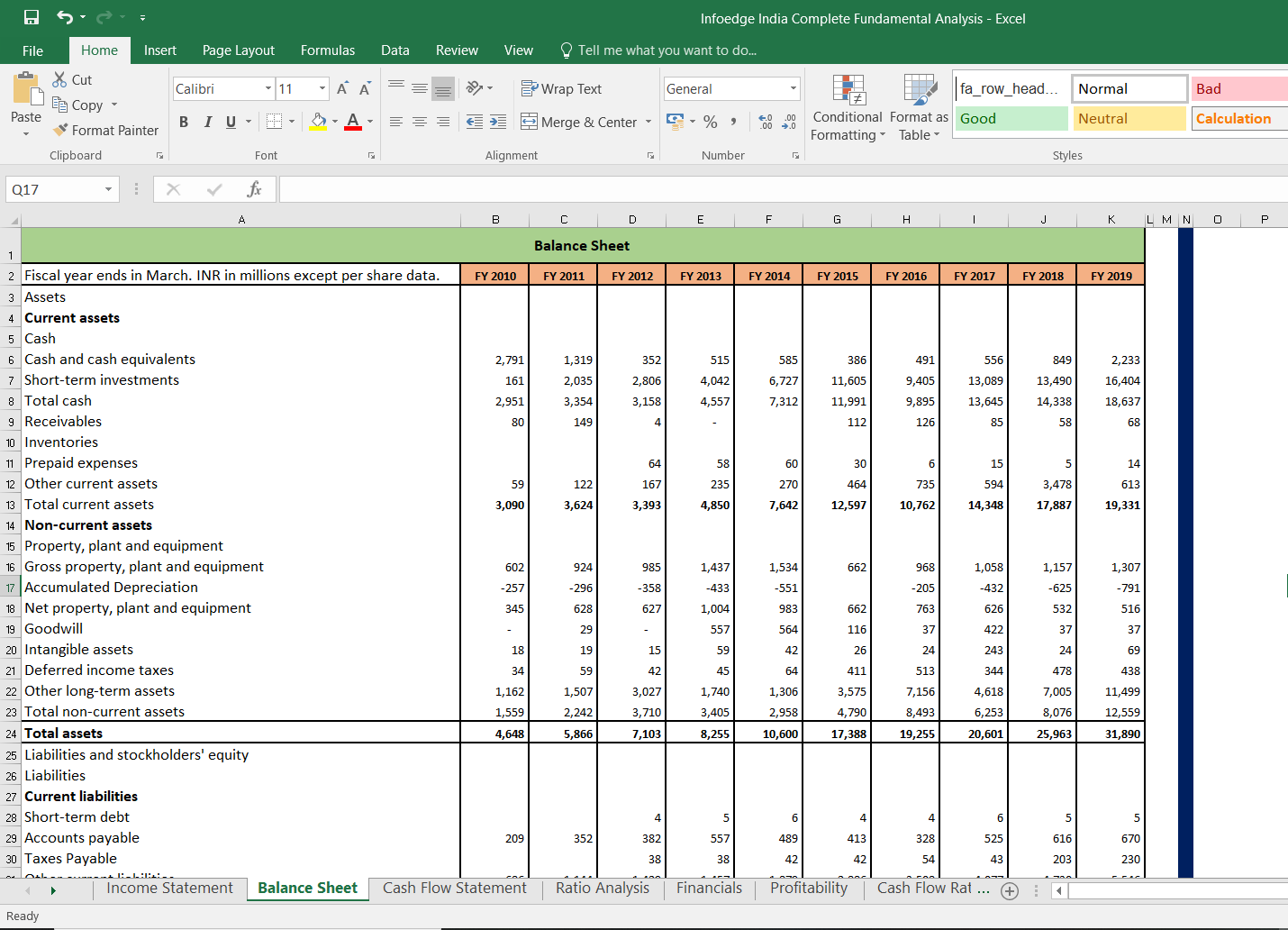The width and height of the screenshot is (1288, 930).
Task: Decrease font size with small A
Action: tap(365, 88)
